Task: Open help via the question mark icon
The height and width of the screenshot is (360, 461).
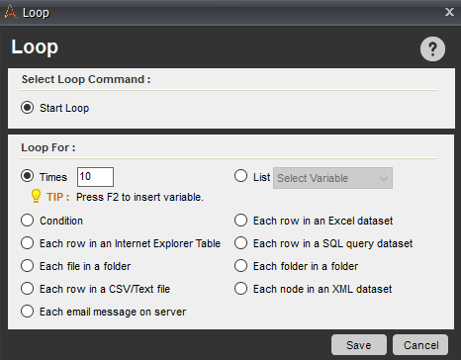Action: coord(432,49)
